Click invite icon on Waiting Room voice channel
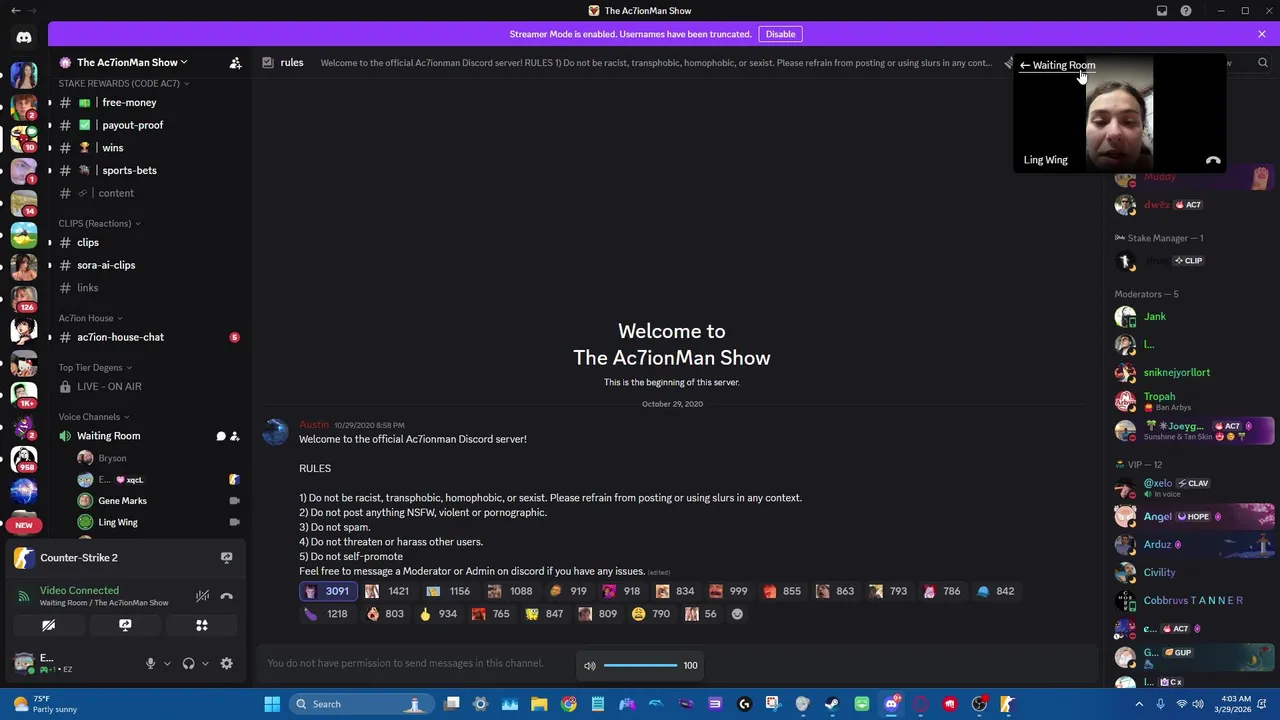The image size is (1280, 720). pos(235,436)
